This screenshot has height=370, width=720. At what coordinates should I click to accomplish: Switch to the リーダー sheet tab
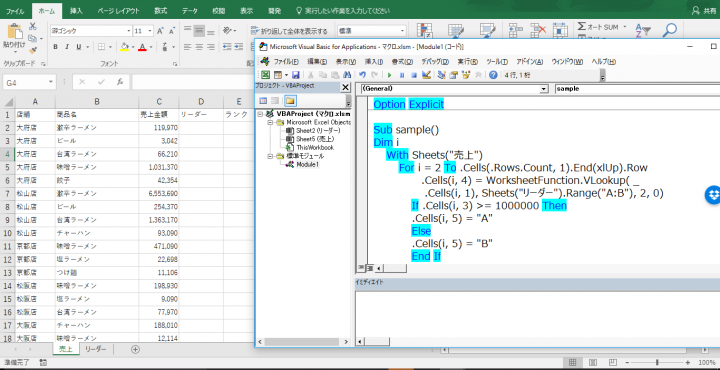coord(96,349)
